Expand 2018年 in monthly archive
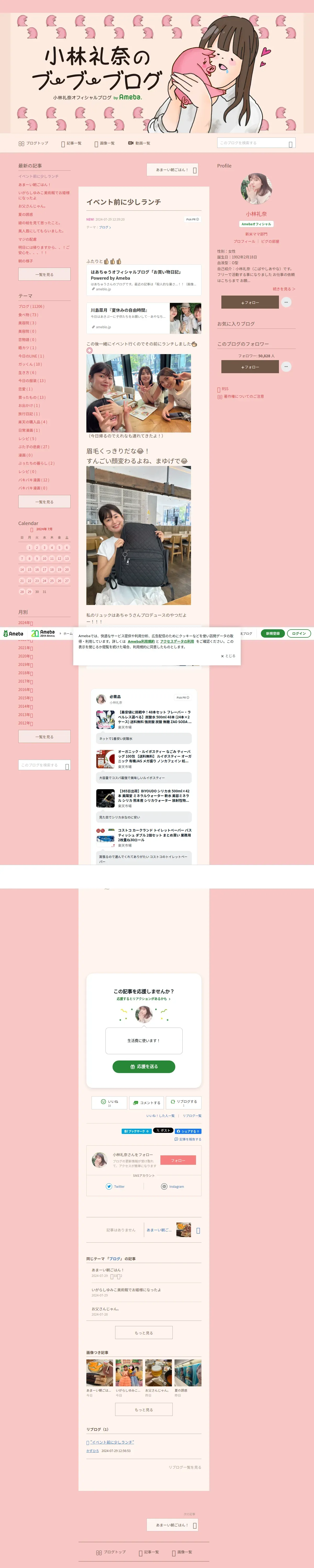314x1568 pixels. tap(26, 673)
